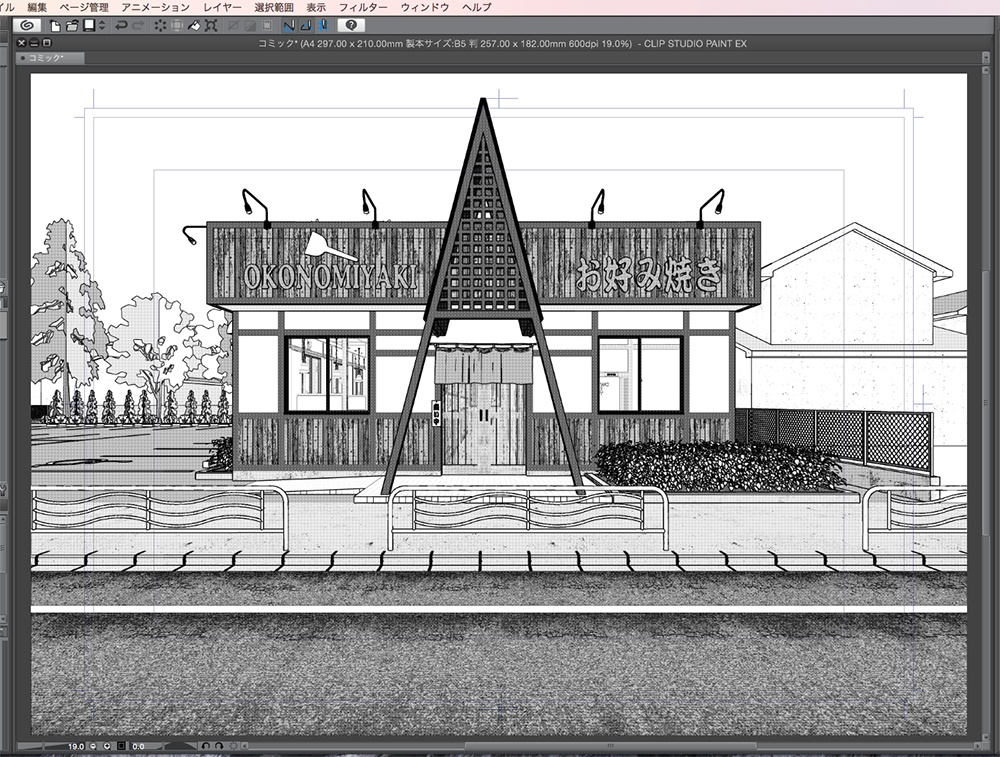Create a new document
This screenshot has height=757, width=1000.
point(55,26)
